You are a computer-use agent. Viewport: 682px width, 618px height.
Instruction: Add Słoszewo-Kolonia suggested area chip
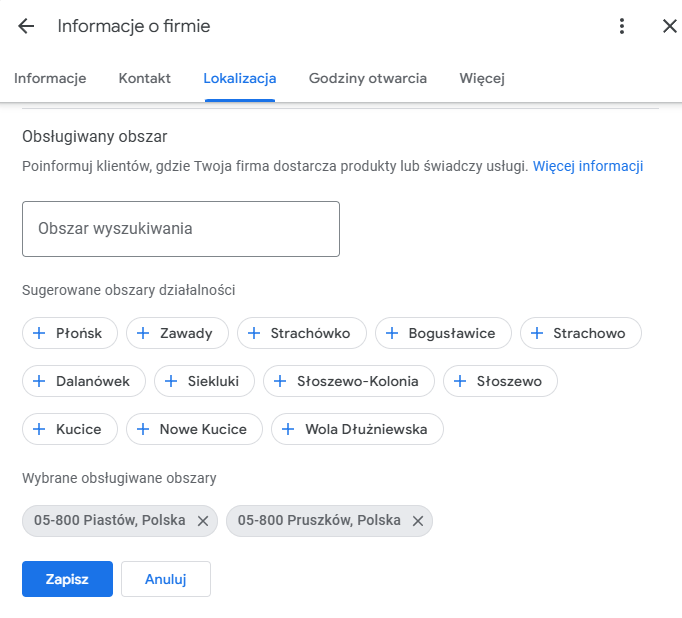pyautogui.click(x=348, y=381)
